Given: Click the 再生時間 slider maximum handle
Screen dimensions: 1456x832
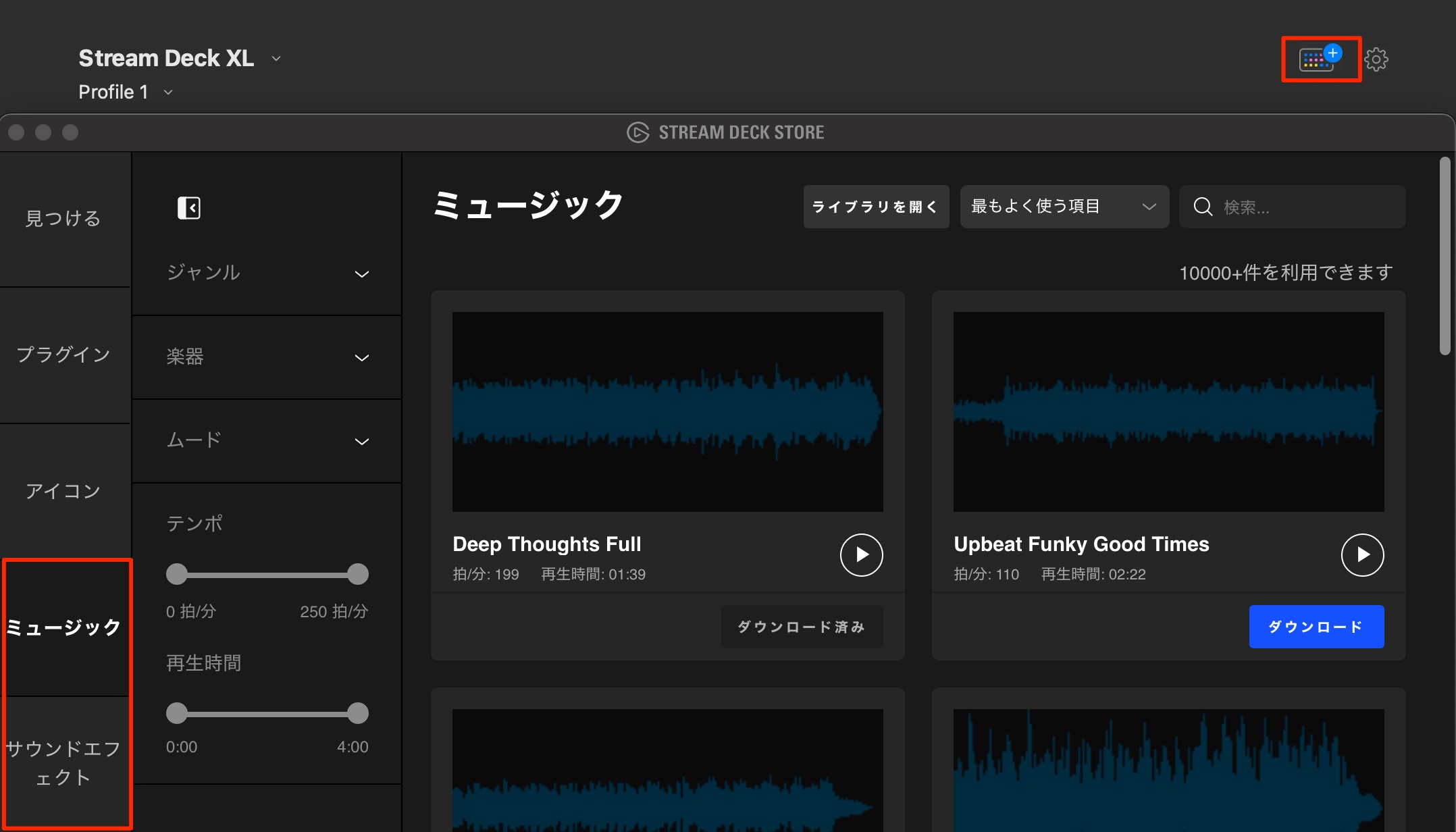Looking at the screenshot, I should tap(358, 713).
